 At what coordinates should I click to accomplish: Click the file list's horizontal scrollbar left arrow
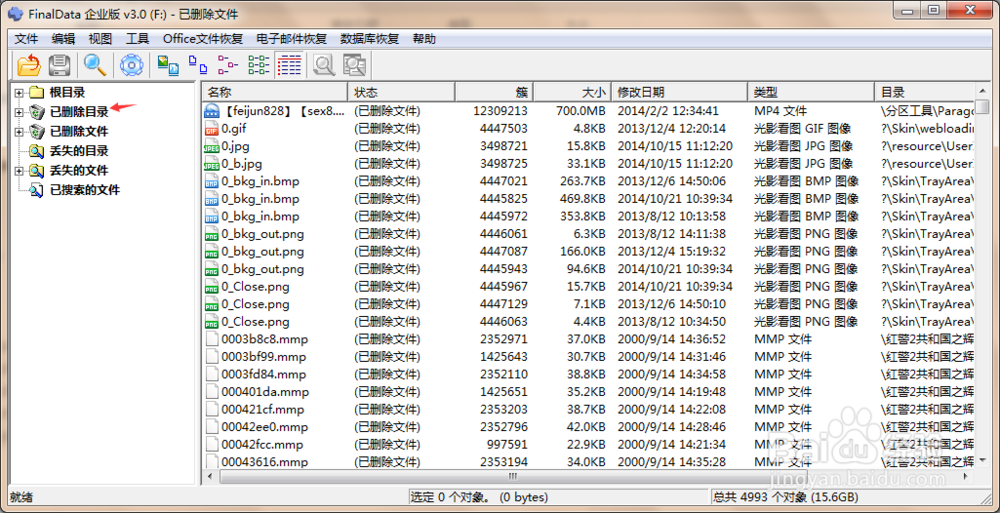coord(209,477)
